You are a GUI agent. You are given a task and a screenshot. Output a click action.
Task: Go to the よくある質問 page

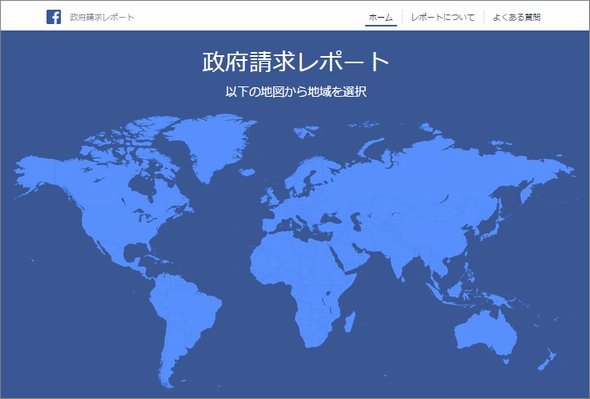516,17
